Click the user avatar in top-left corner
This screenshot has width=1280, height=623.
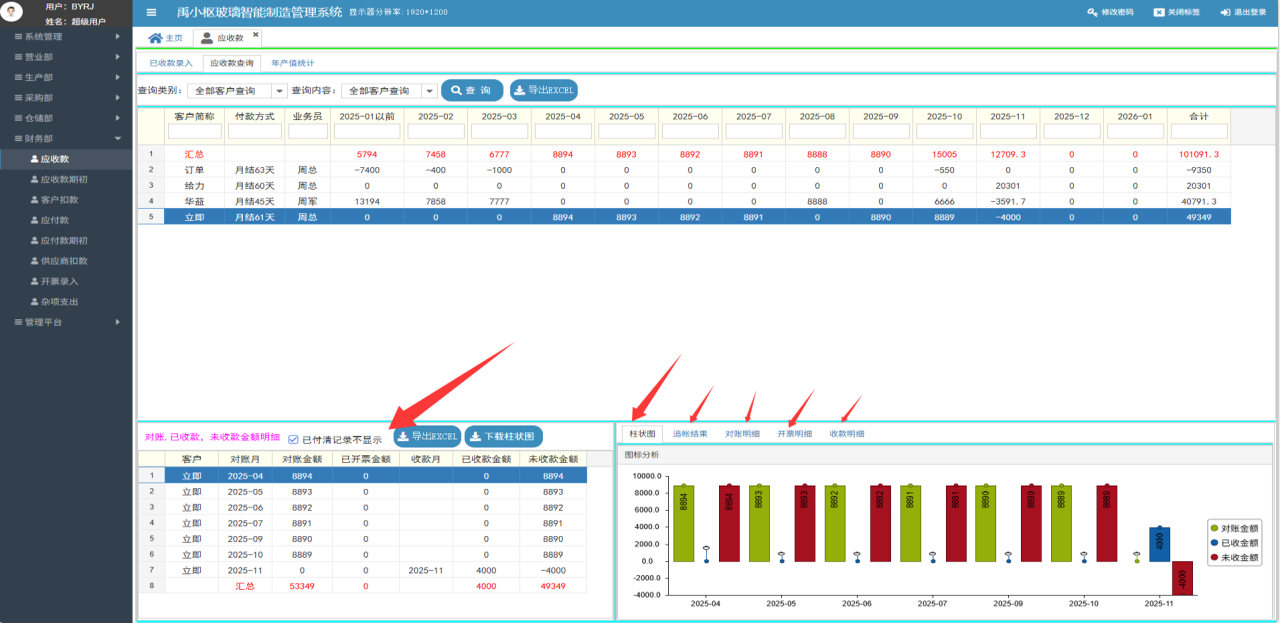click(x=13, y=13)
